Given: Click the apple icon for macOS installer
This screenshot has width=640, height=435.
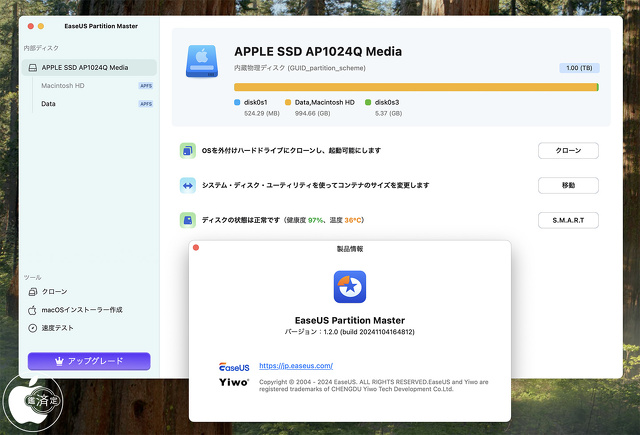Looking at the screenshot, I should 32,310.
